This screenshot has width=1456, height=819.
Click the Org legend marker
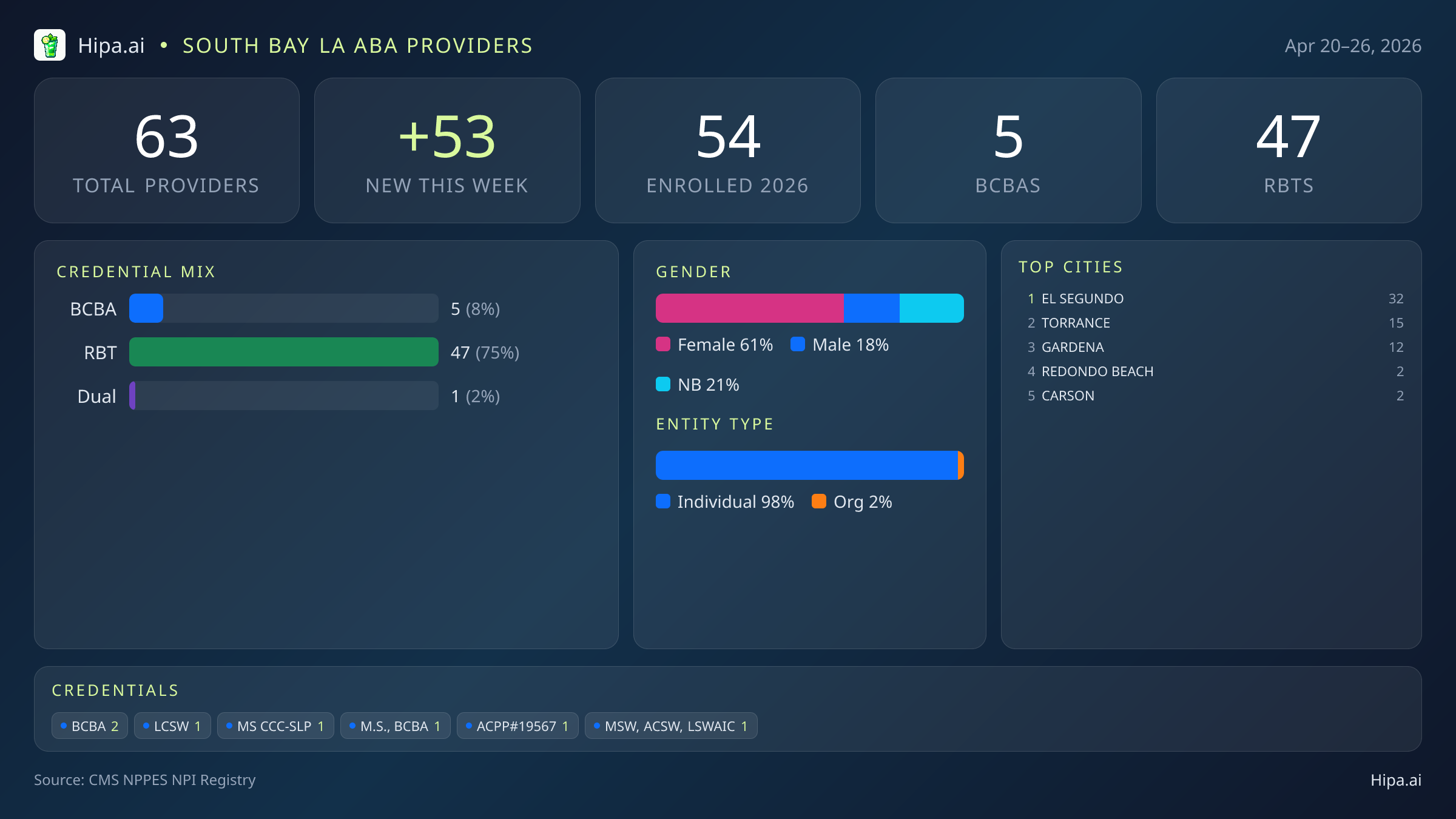[819, 502]
